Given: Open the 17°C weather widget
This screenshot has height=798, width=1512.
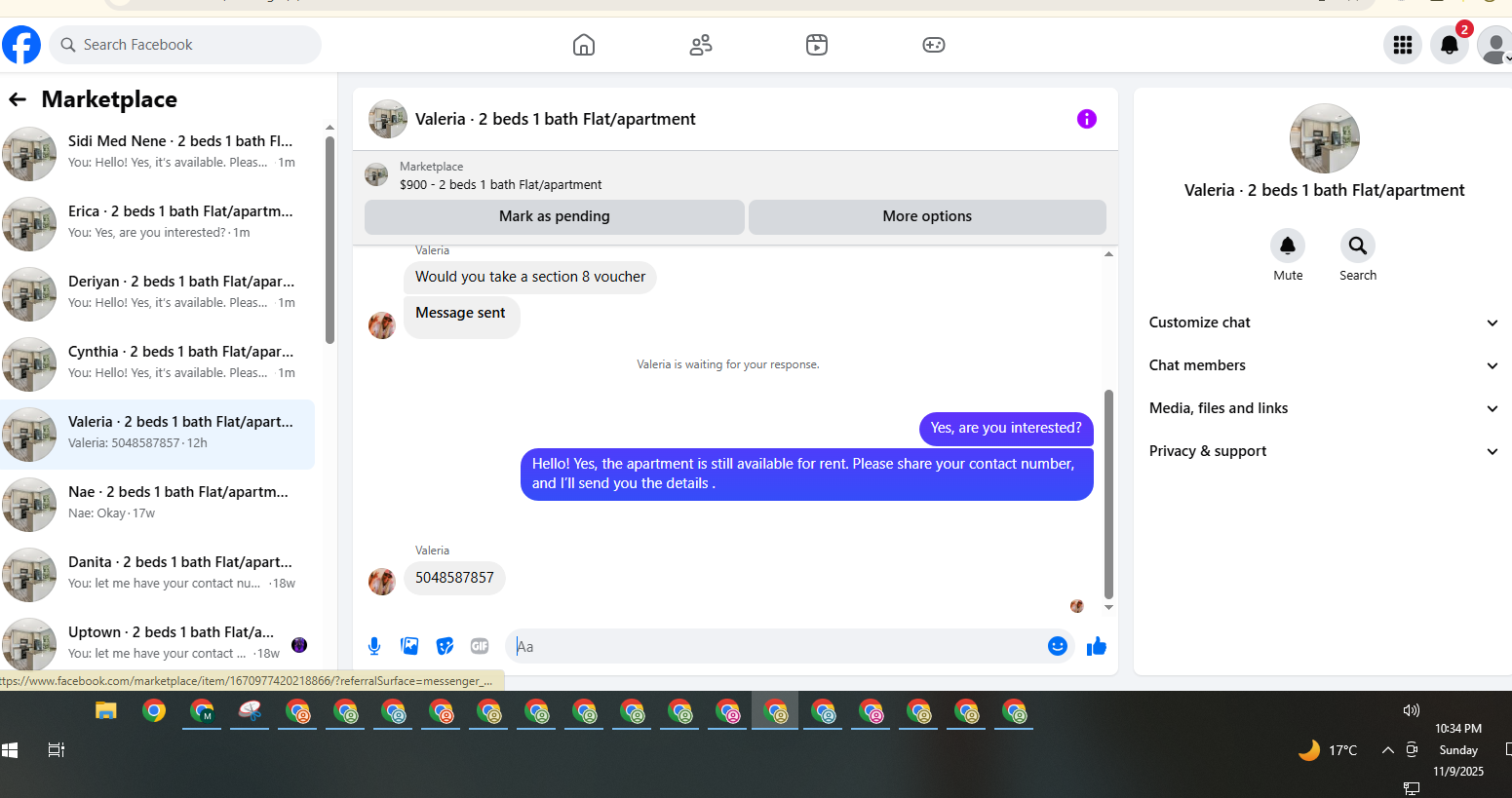Looking at the screenshot, I should point(1328,750).
